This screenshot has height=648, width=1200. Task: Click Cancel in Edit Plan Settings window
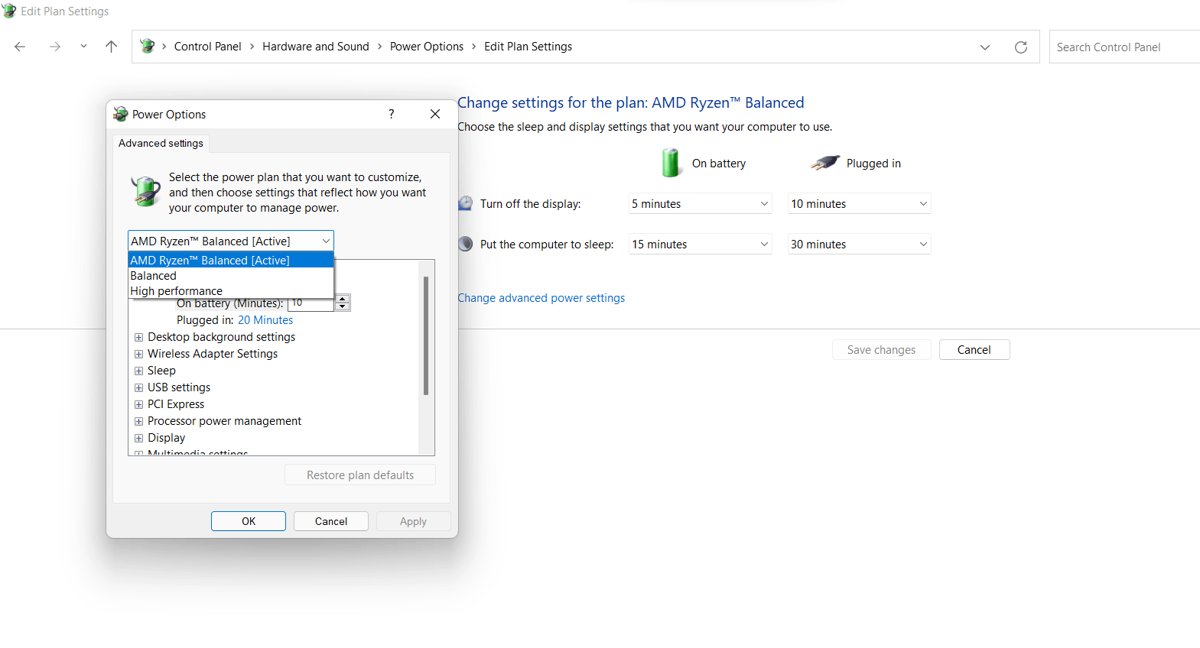(974, 350)
